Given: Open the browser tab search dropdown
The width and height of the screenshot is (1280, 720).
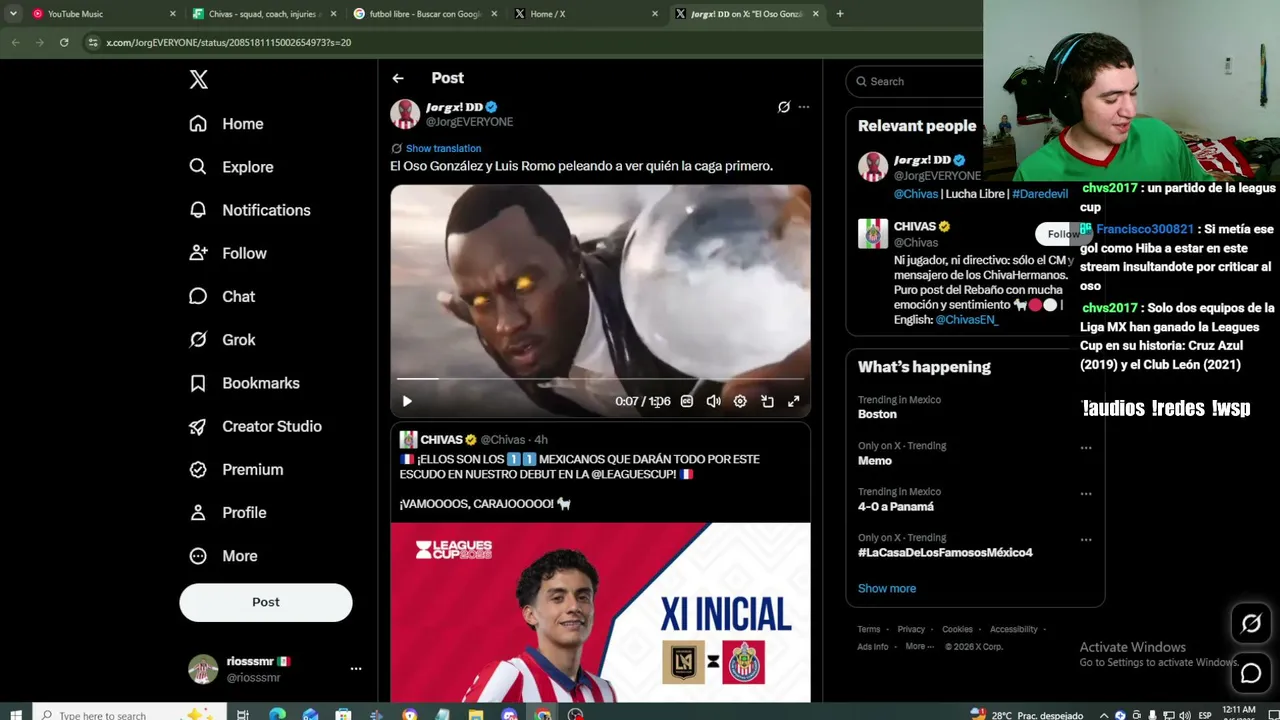Looking at the screenshot, I should [13, 14].
